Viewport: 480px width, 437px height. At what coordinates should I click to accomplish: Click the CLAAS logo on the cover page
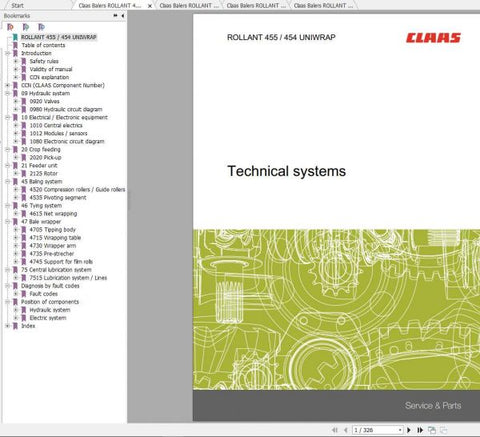coord(433,38)
